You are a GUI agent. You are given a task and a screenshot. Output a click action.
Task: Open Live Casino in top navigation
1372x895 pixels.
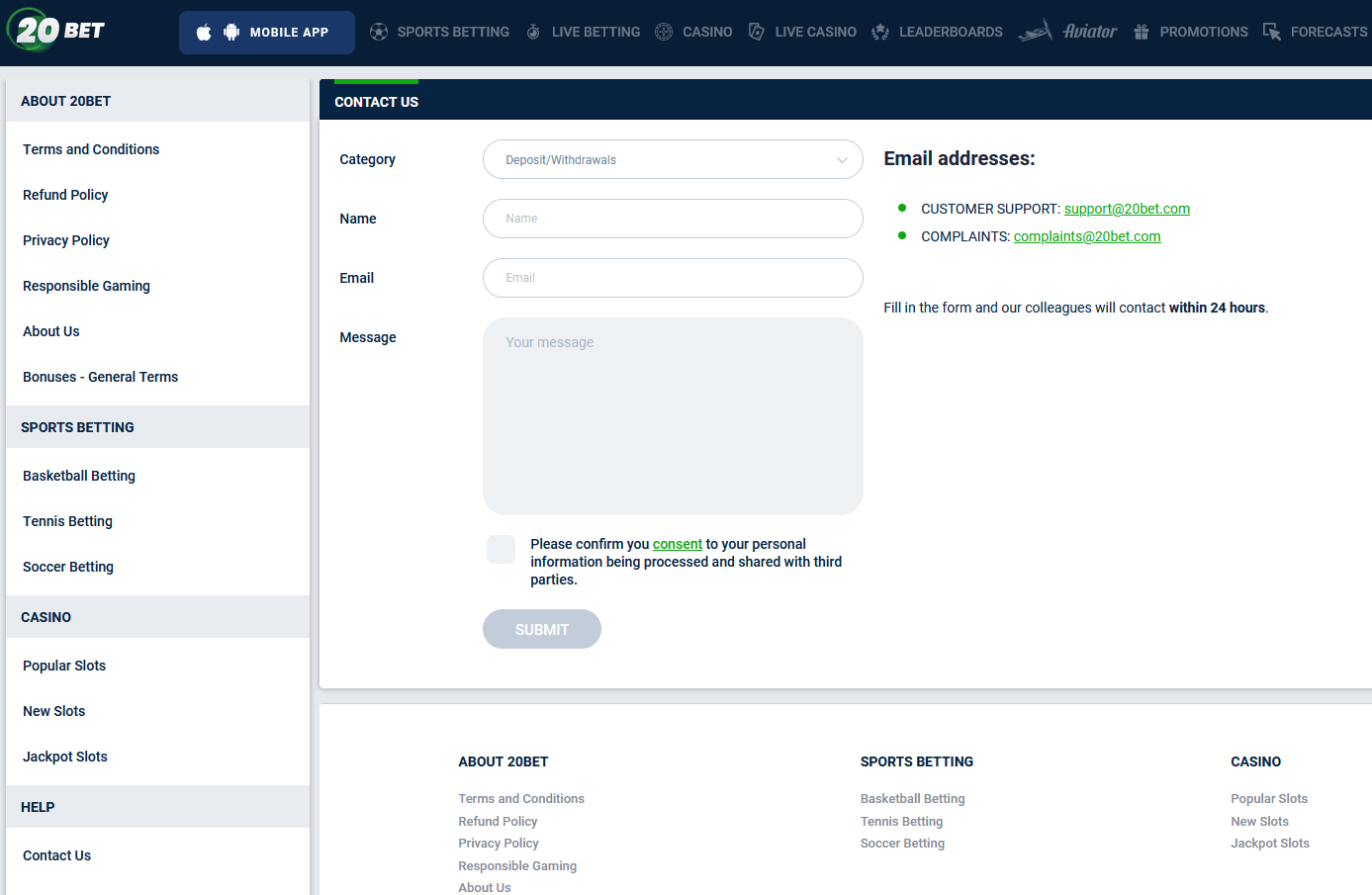pos(816,32)
